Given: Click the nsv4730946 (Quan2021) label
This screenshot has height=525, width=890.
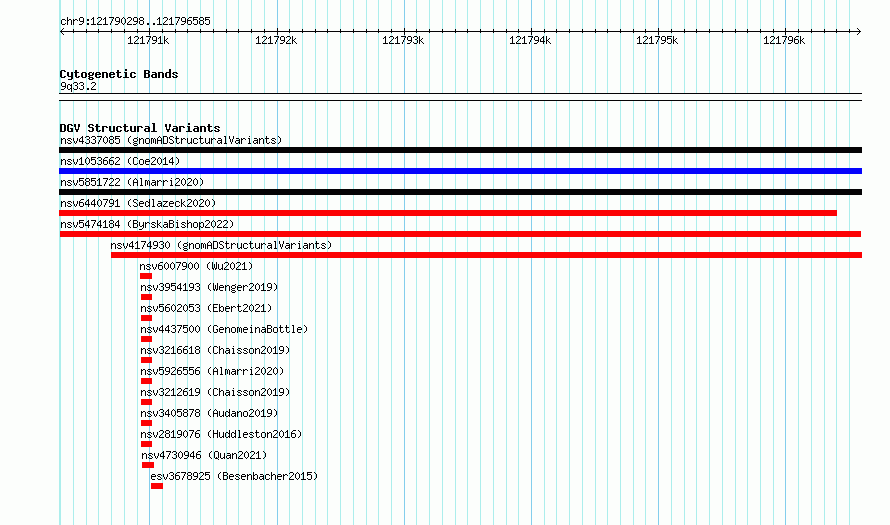Looking at the screenshot, I should pos(204,455).
